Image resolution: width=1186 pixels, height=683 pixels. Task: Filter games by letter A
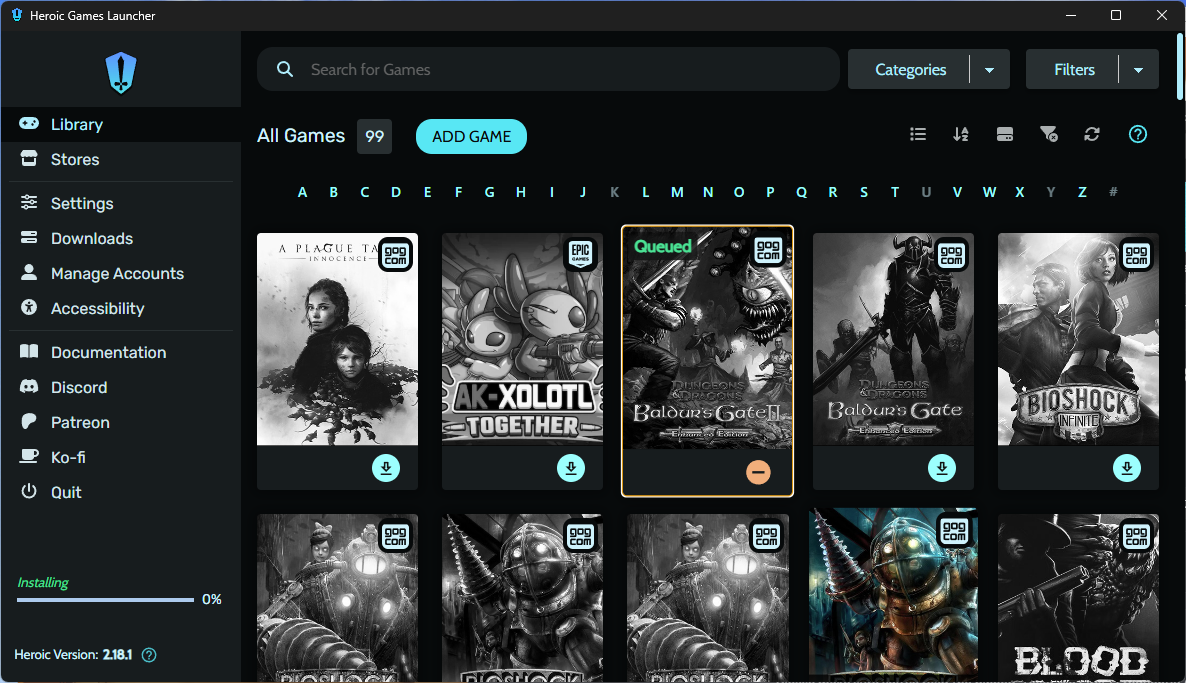pyautogui.click(x=303, y=192)
